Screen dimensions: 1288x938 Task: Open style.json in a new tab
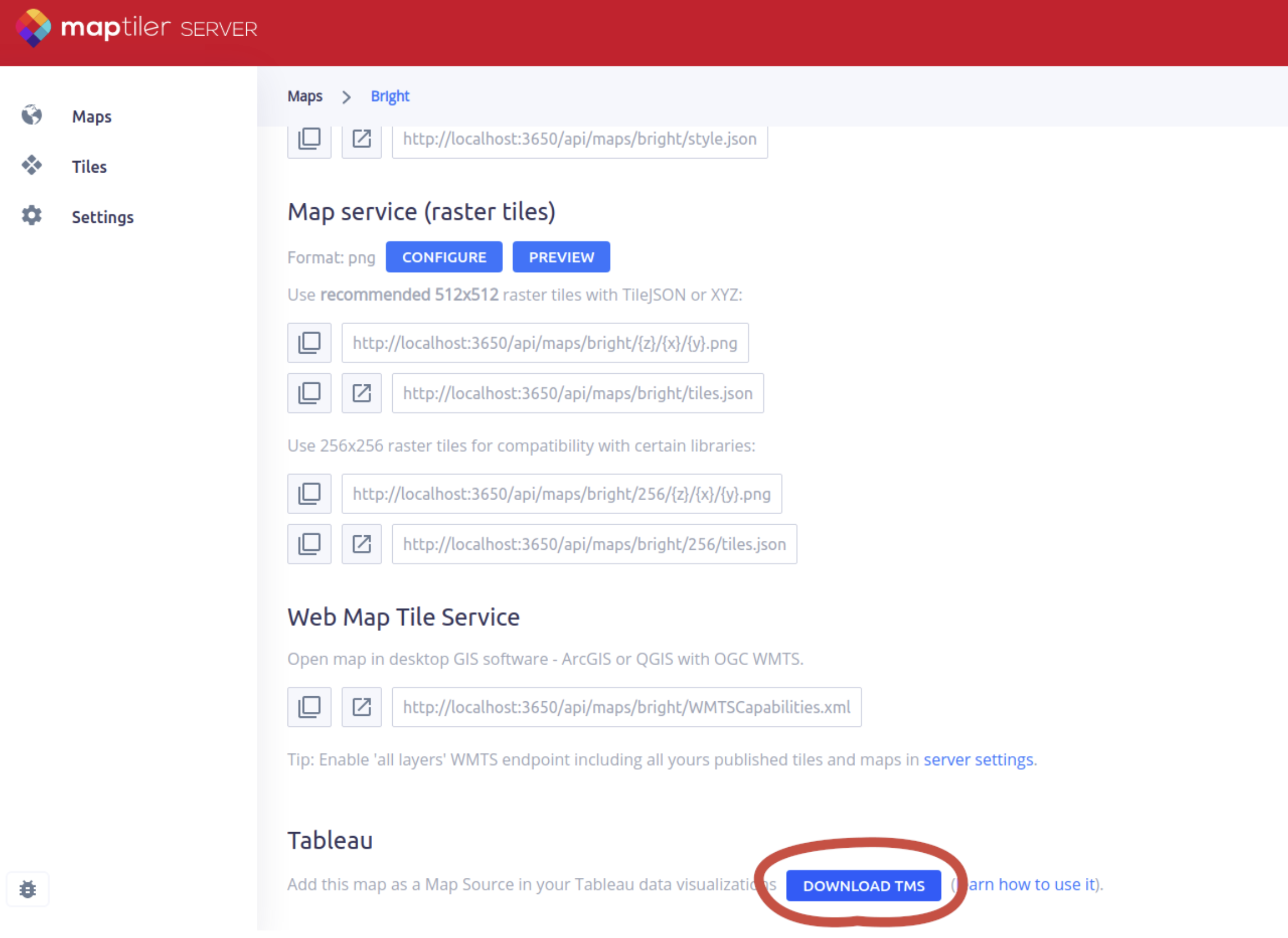click(x=361, y=140)
